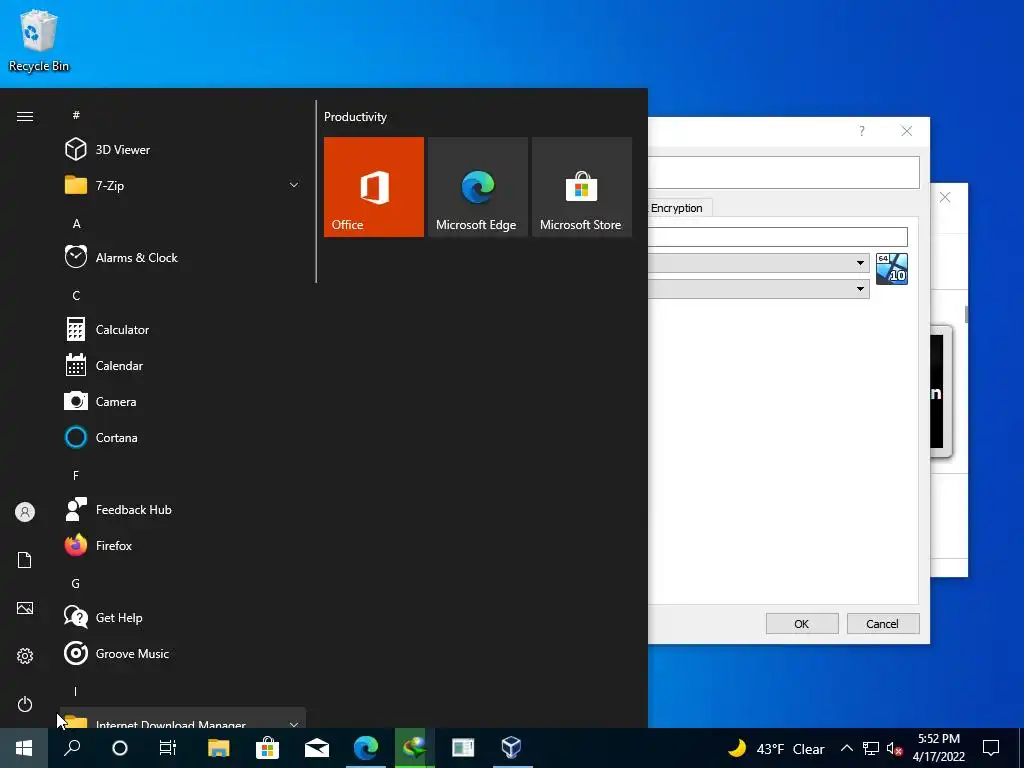Open the Recycle Bin desktop icon

tap(39, 40)
